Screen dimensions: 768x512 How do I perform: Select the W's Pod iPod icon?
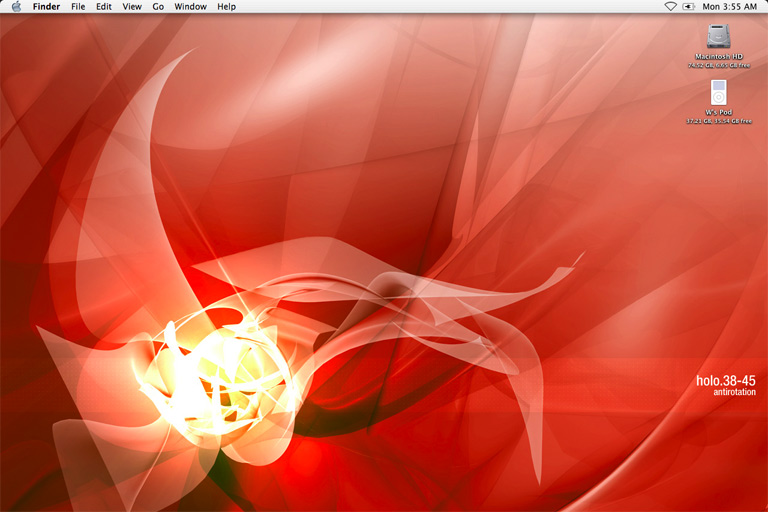pyautogui.click(x=719, y=92)
